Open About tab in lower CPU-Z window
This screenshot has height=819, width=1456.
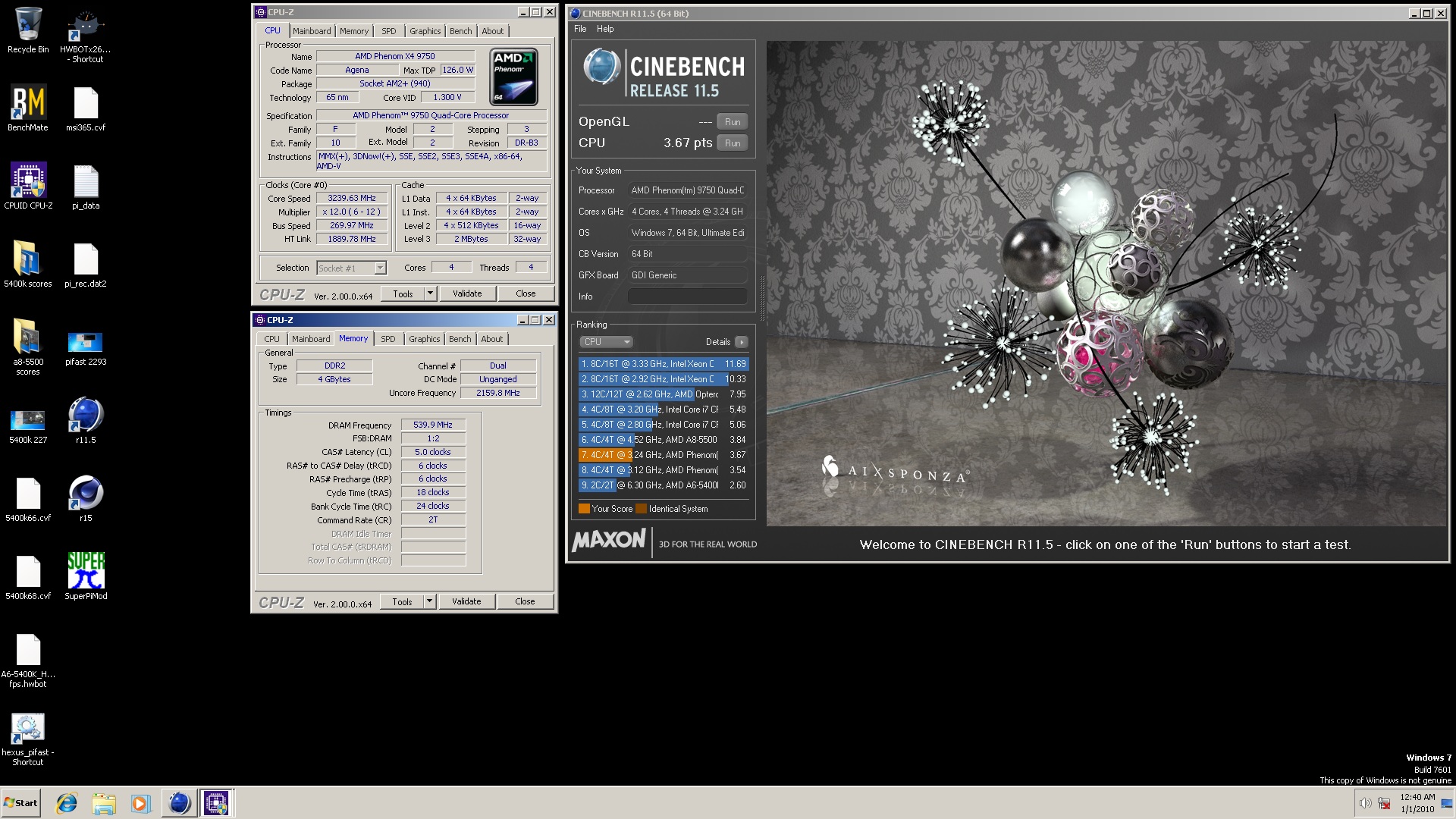coord(492,339)
